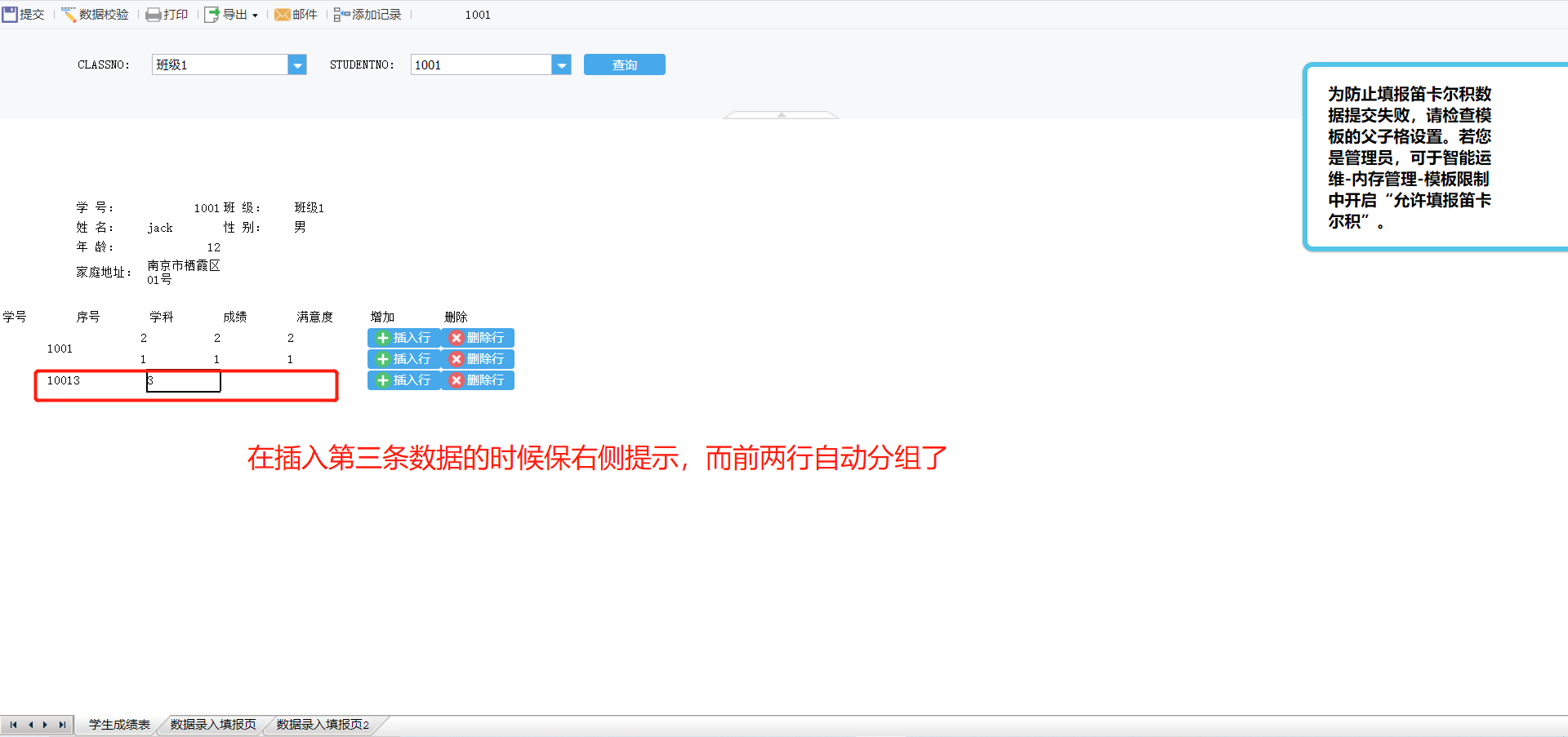The height and width of the screenshot is (737, 1568).
Task: Go to the next sheet tab arrow
Action: (x=45, y=725)
